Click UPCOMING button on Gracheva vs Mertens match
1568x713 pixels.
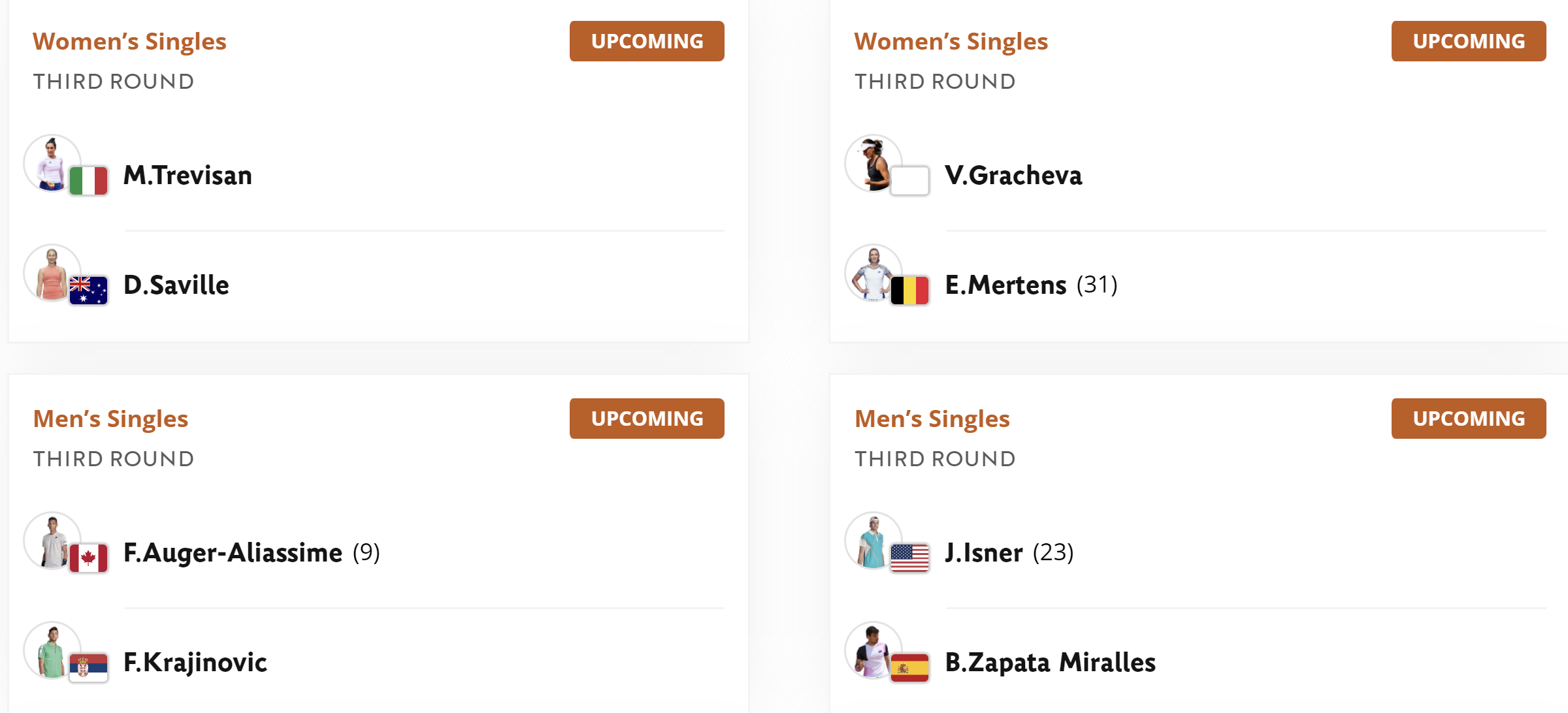point(1469,41)
